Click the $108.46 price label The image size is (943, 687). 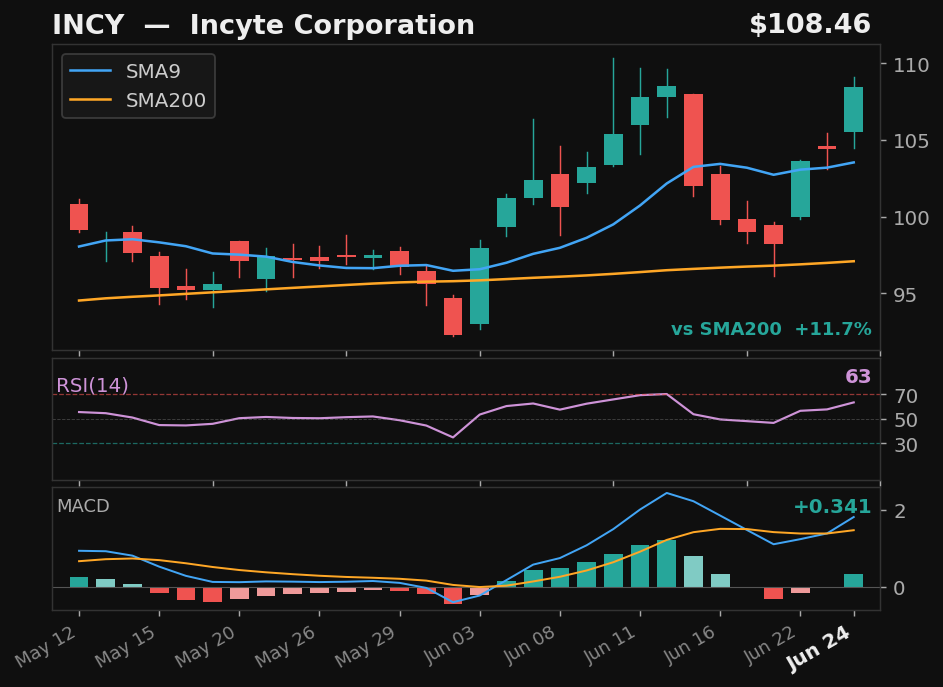pos(809,25)
